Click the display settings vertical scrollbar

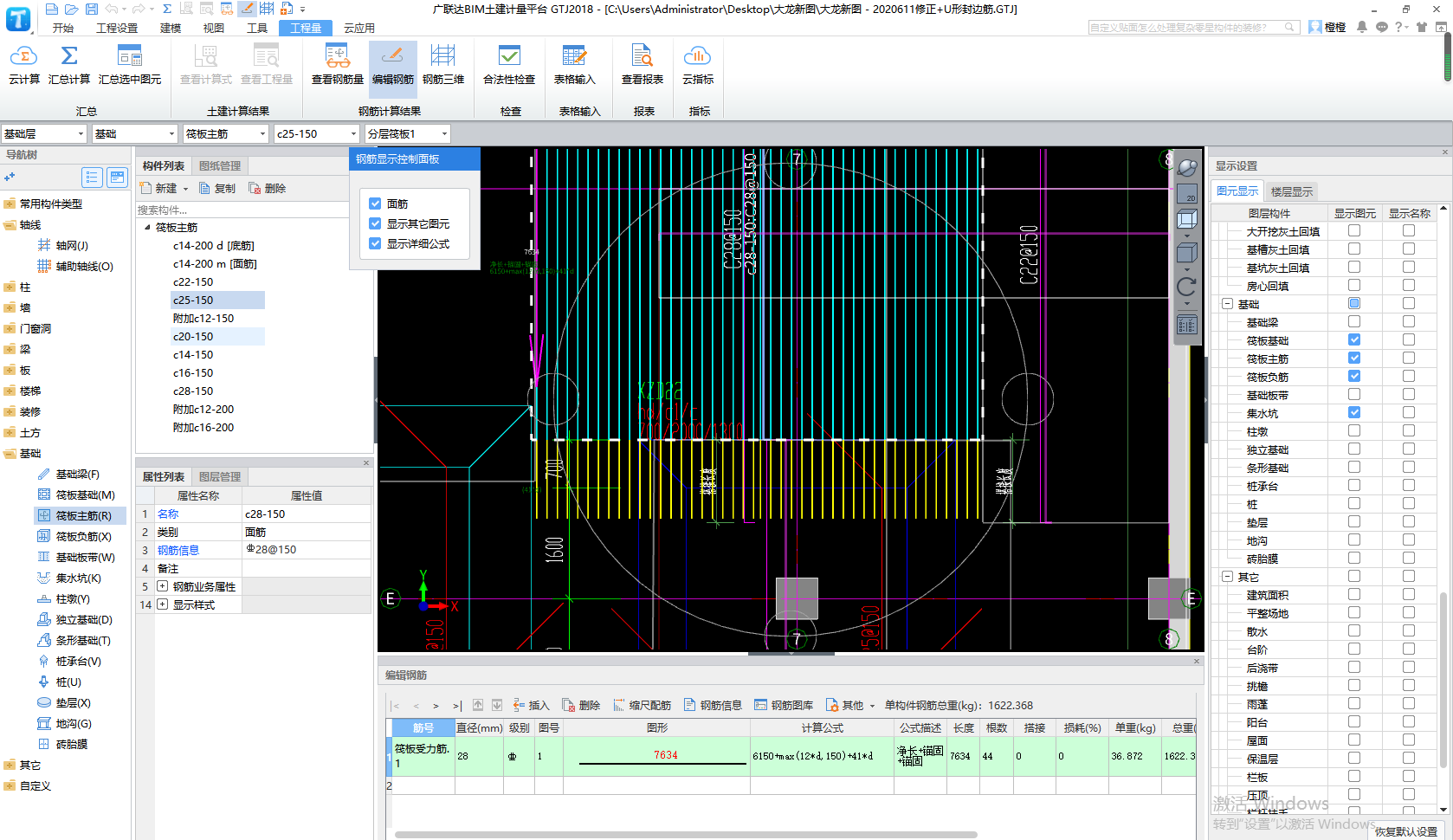(x=1443, y=680)
